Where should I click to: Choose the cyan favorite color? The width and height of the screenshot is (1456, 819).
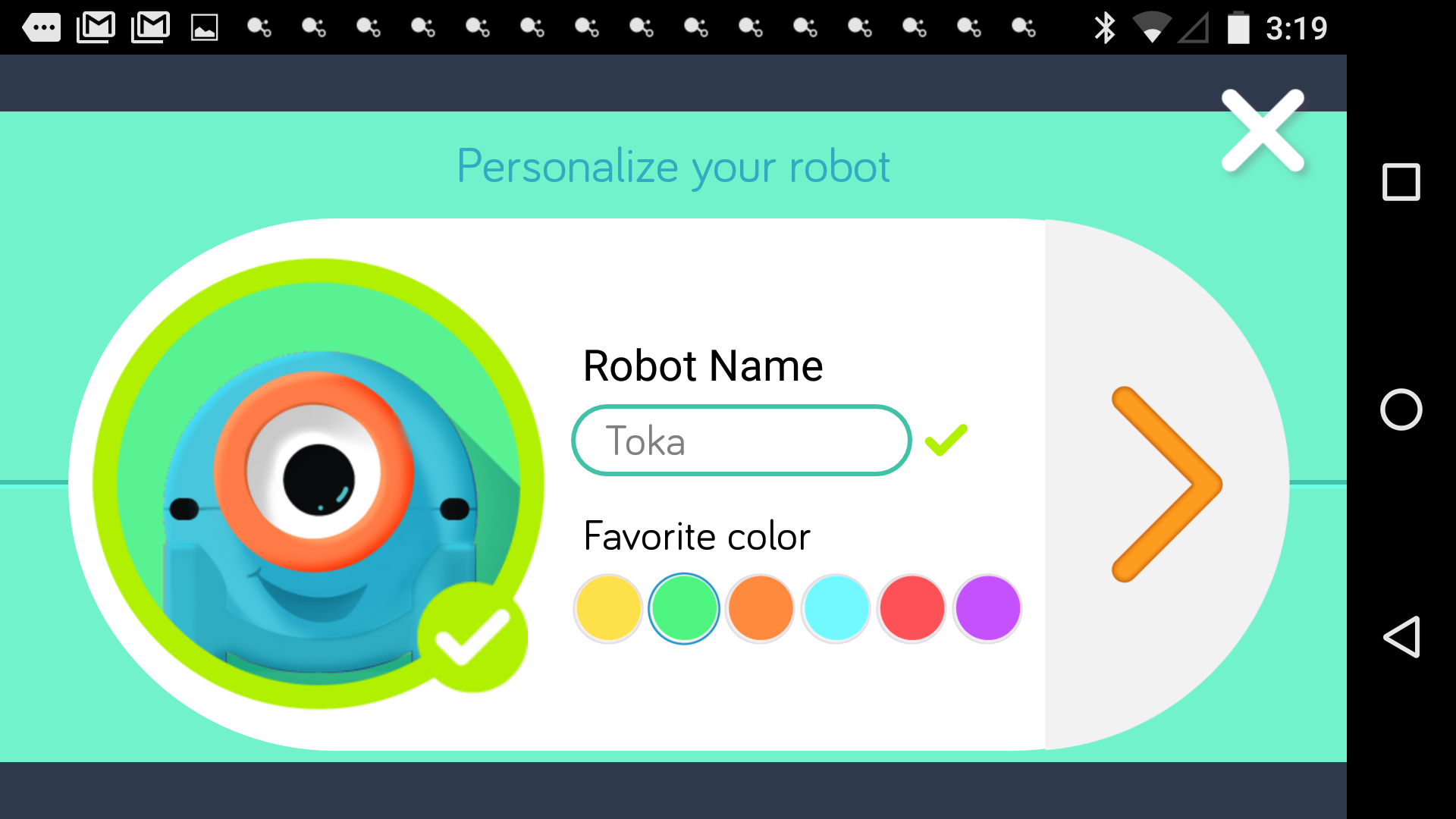[836, 608]
